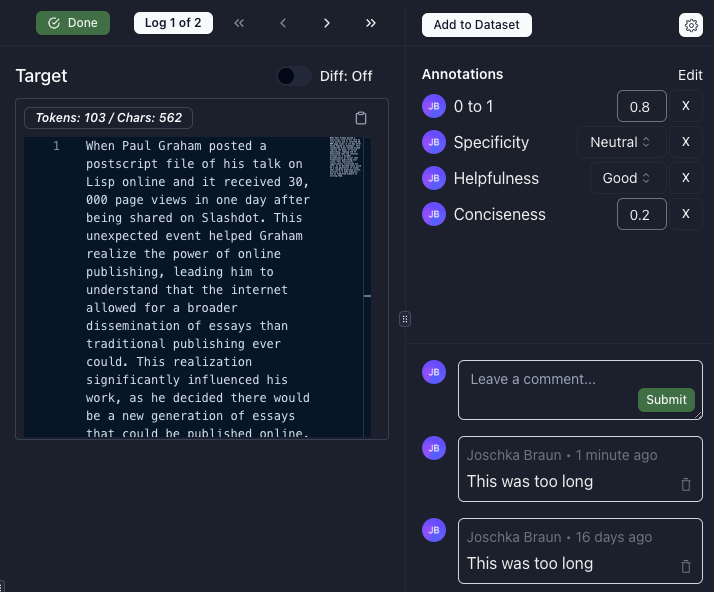The width and height of the screenshot is (714, 592).
Task: Go to previous log arrow
Action: pyautogui.click(x=283, y=23)
